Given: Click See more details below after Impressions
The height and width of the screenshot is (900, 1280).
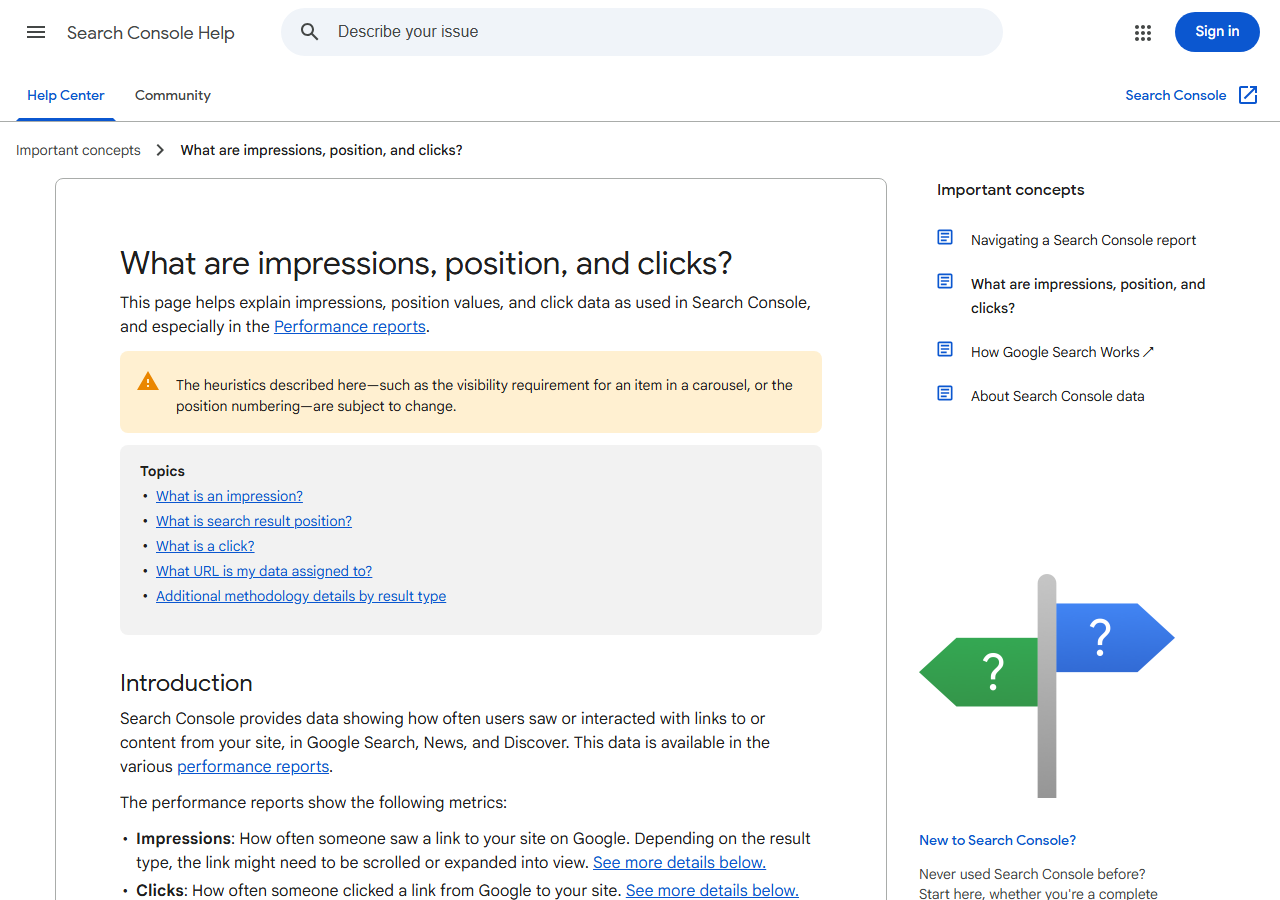Looking at the screenshot, I should (x=679, y=862).
